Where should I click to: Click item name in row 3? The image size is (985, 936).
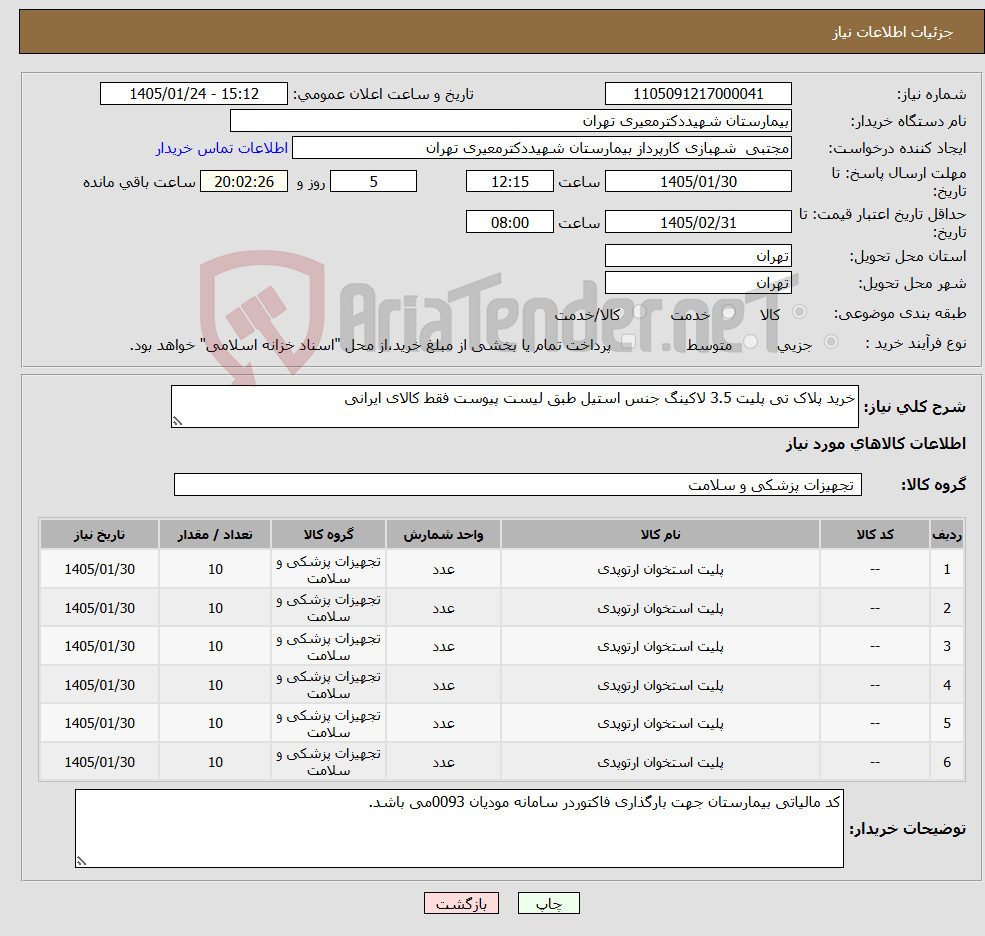660,646
